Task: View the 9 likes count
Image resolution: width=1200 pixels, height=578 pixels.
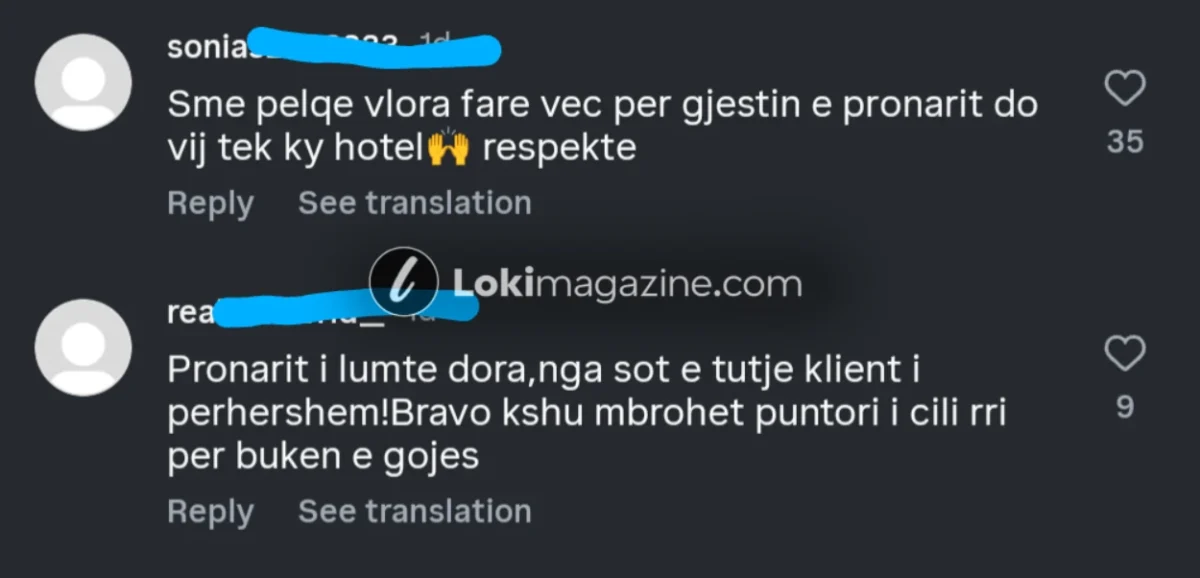Action: tap(1125, 408)
